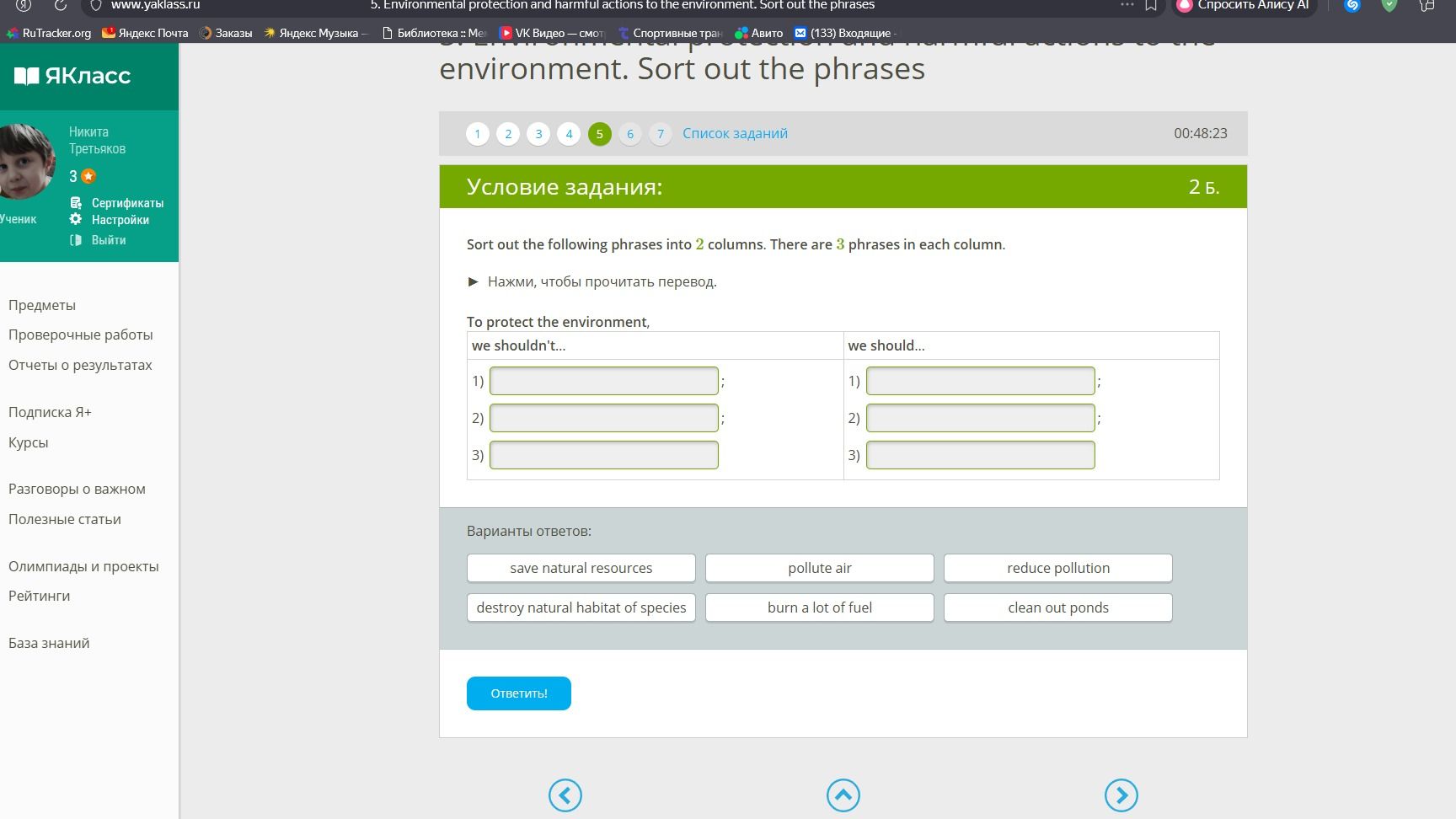Open Яндекс Почта bookmark
This screenshot has width=1456, height=819.
(145, 33)
